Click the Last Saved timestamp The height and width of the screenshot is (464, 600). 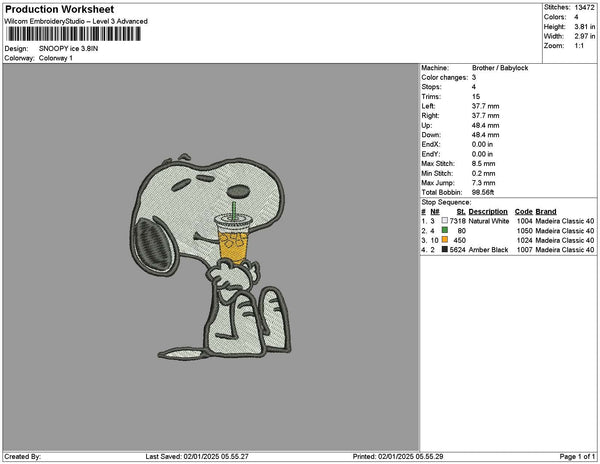coord(197,456)
